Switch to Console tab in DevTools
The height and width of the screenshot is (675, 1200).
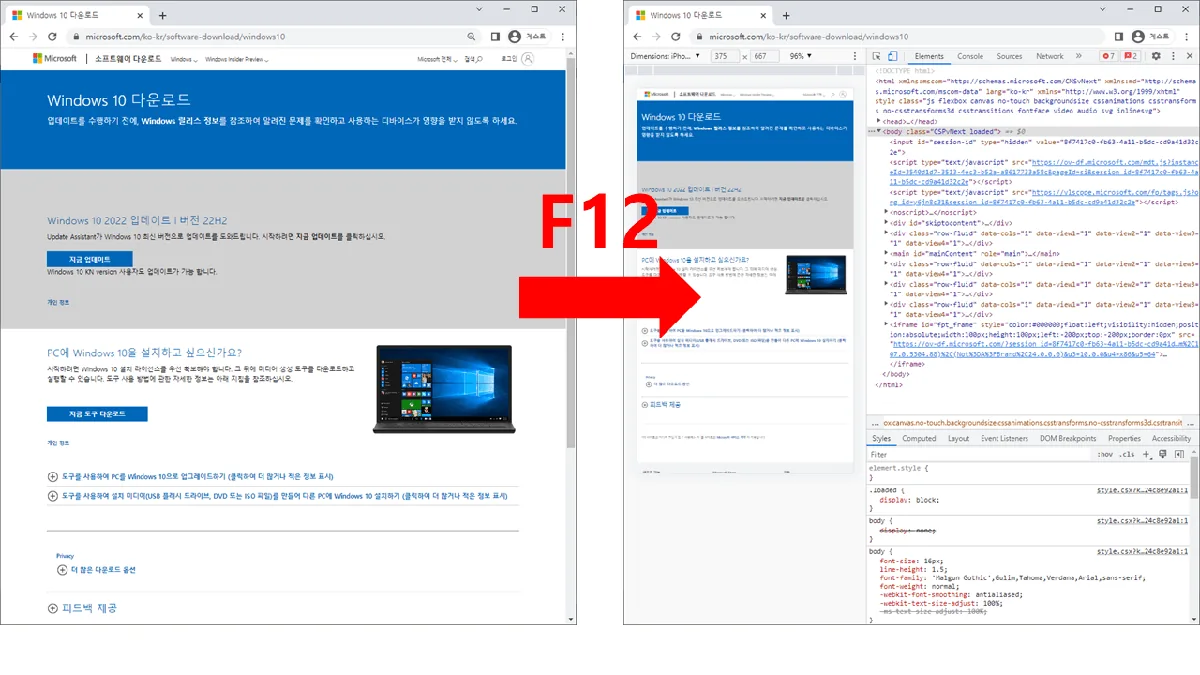(970, 56)
